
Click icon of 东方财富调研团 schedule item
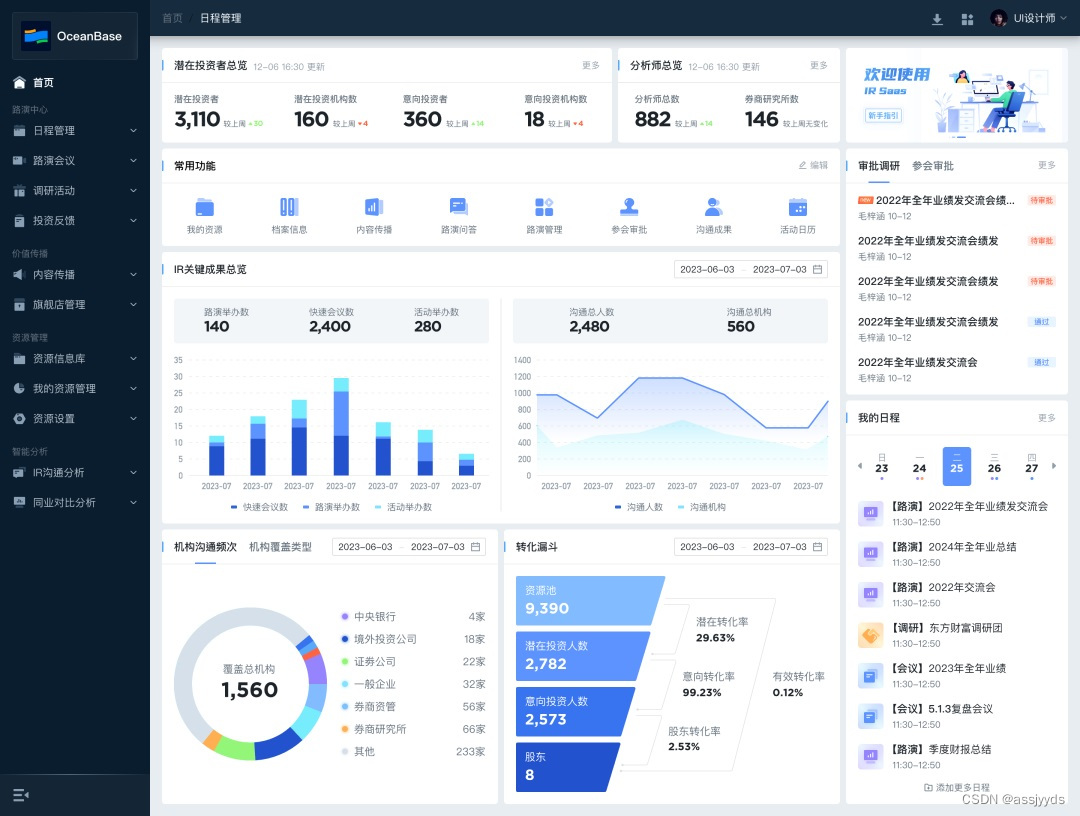tap(870, 635)
